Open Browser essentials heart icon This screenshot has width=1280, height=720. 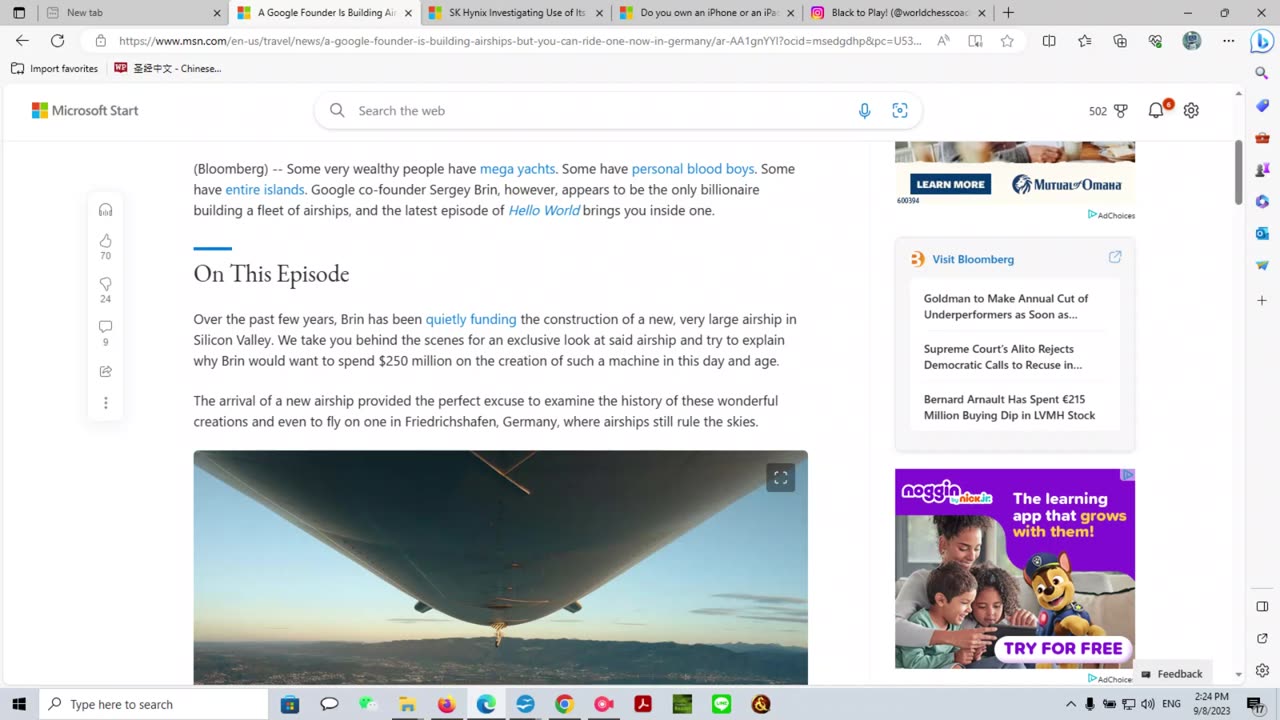click(1155, 41)
